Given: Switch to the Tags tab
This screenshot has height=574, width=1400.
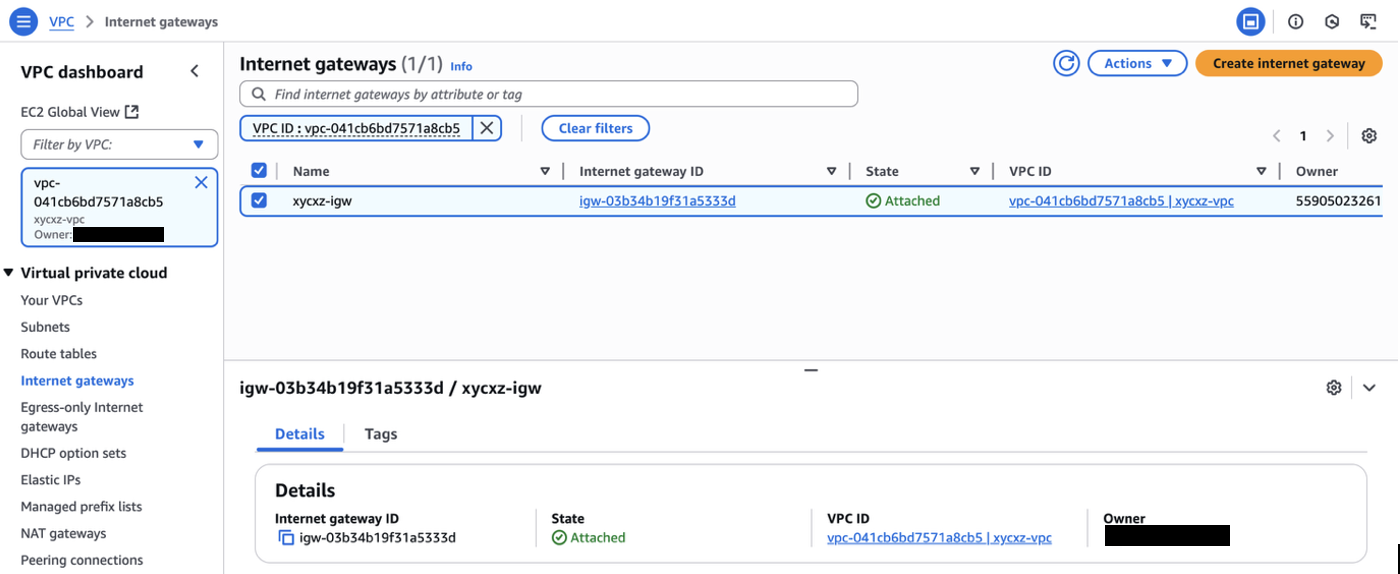Looking at the screenshot, I should point(381,434).
